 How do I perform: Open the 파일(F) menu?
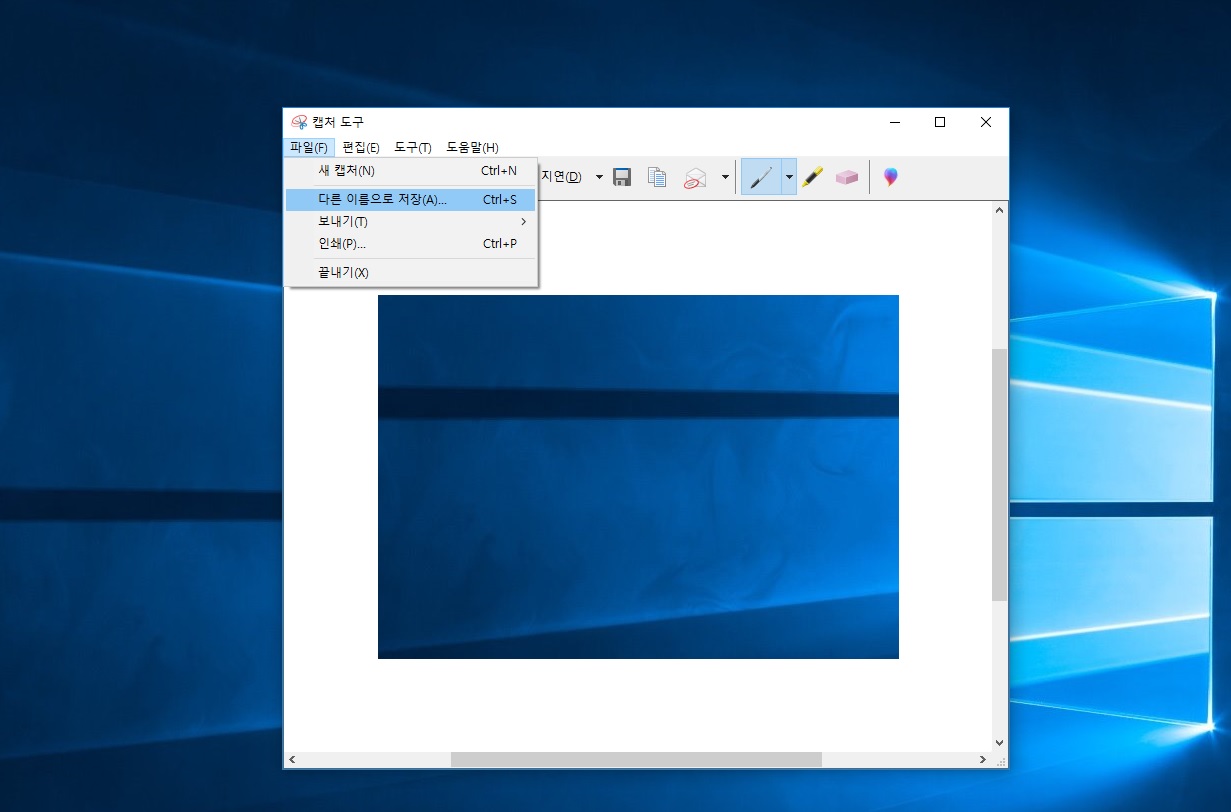point(308,147)
